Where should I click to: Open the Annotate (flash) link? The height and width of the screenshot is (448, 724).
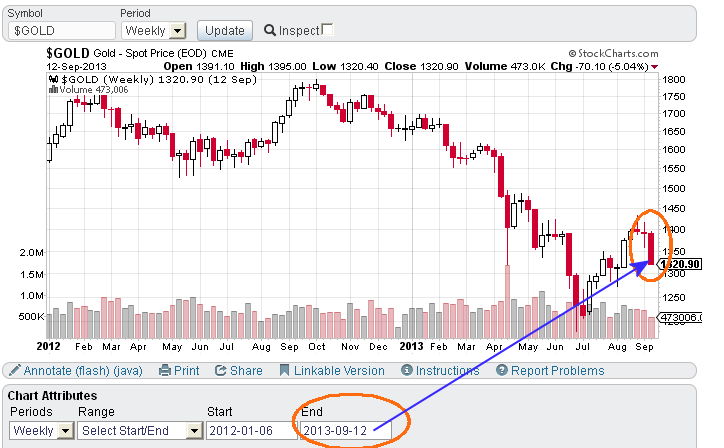click(67, 371)
